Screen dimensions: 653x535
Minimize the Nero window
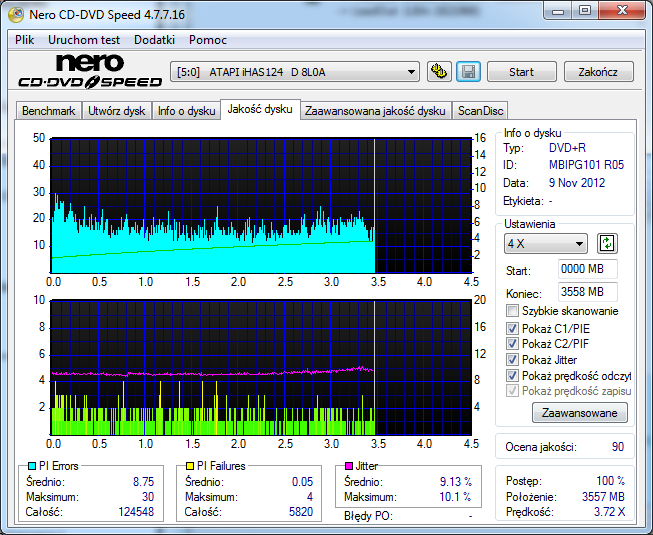click(558, 10)
